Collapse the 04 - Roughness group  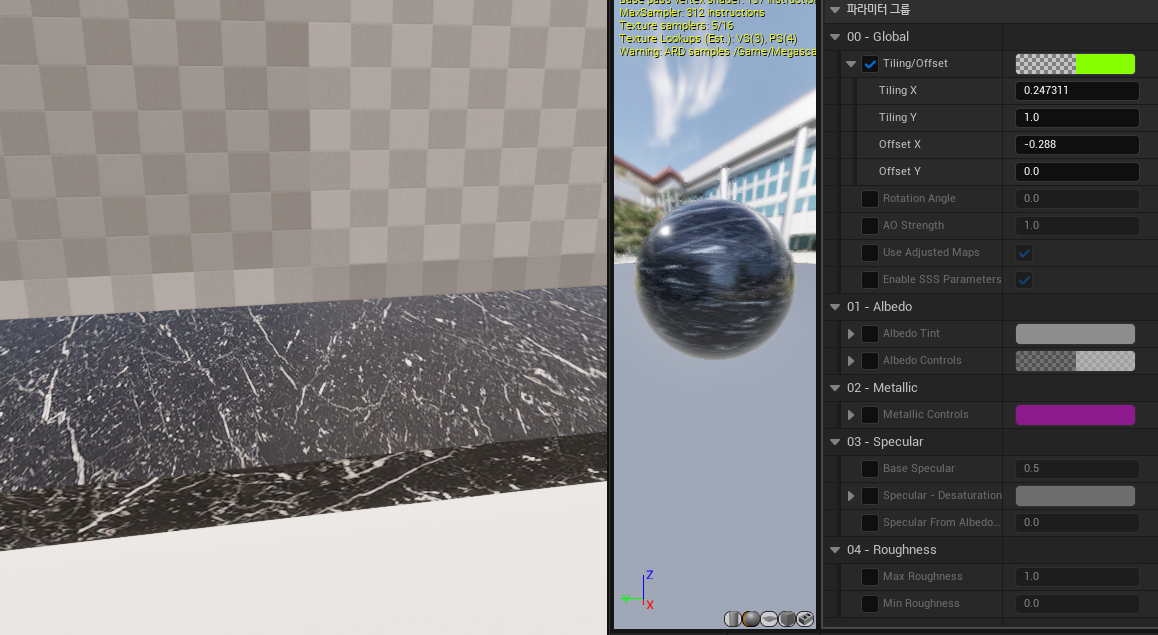(x=835, y=550)
